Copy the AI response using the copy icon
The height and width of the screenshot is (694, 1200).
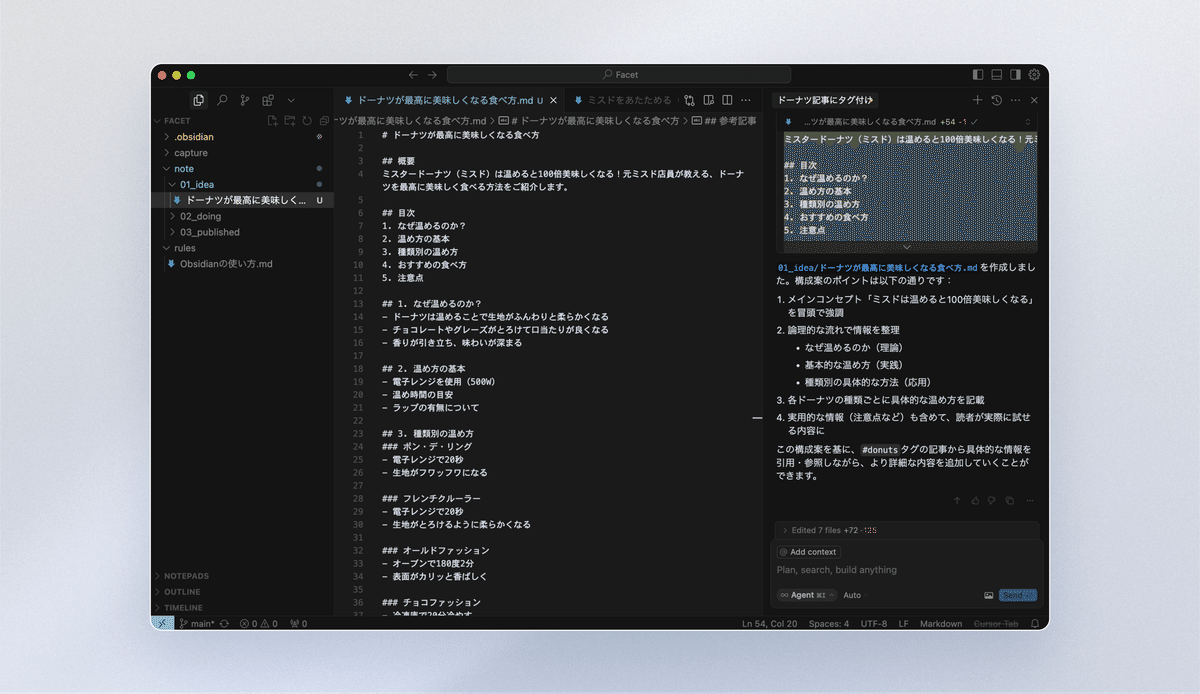point(1010,500)
